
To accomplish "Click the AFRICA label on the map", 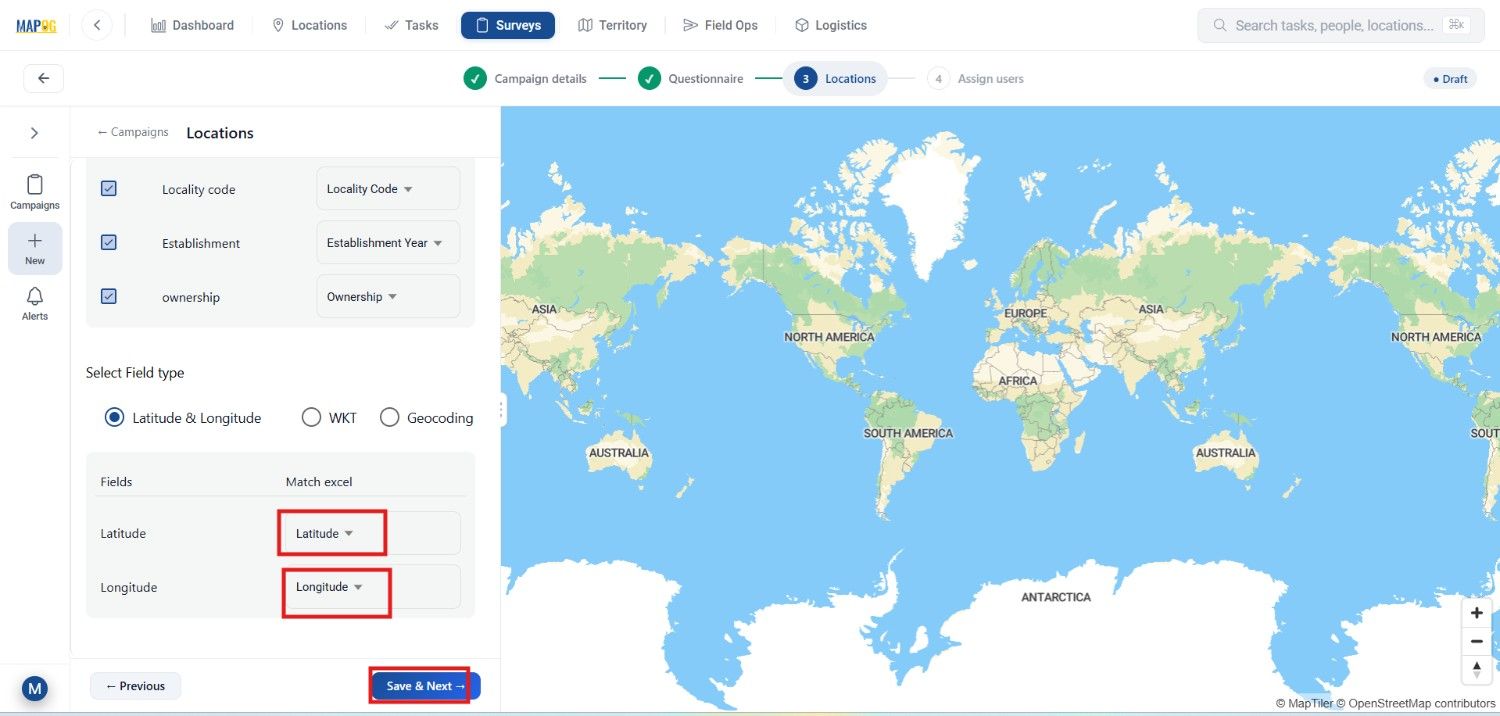I will click(x=1018, y=381).
